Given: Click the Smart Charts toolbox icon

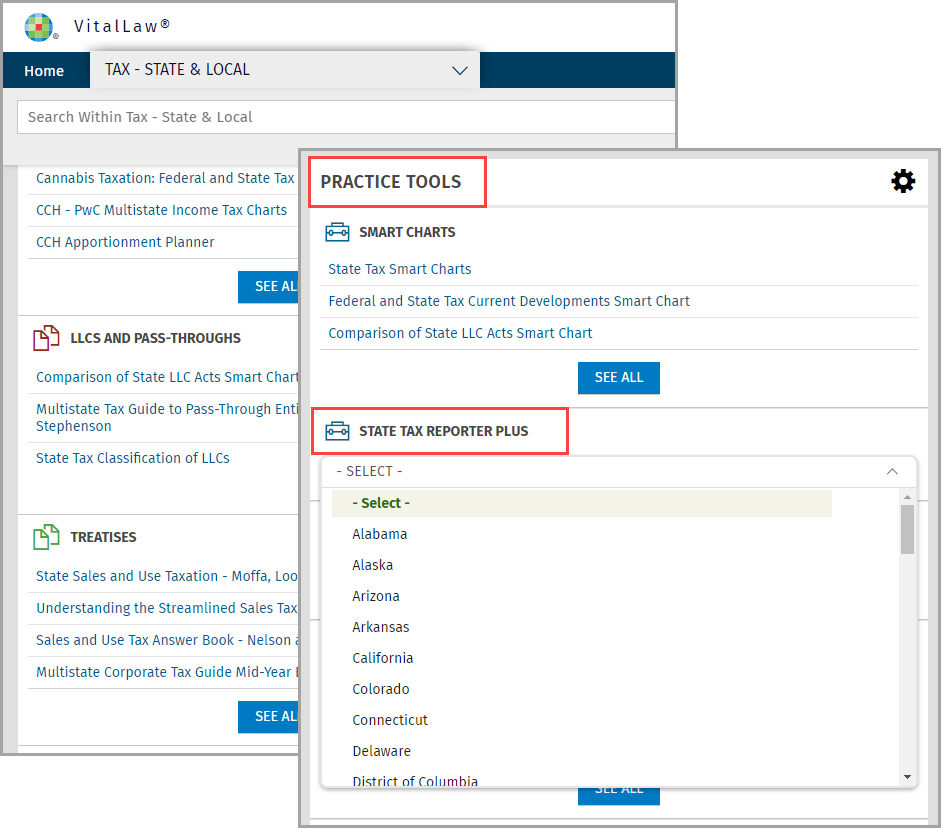Looking at the screenshot, I should (x=337, y=232).
